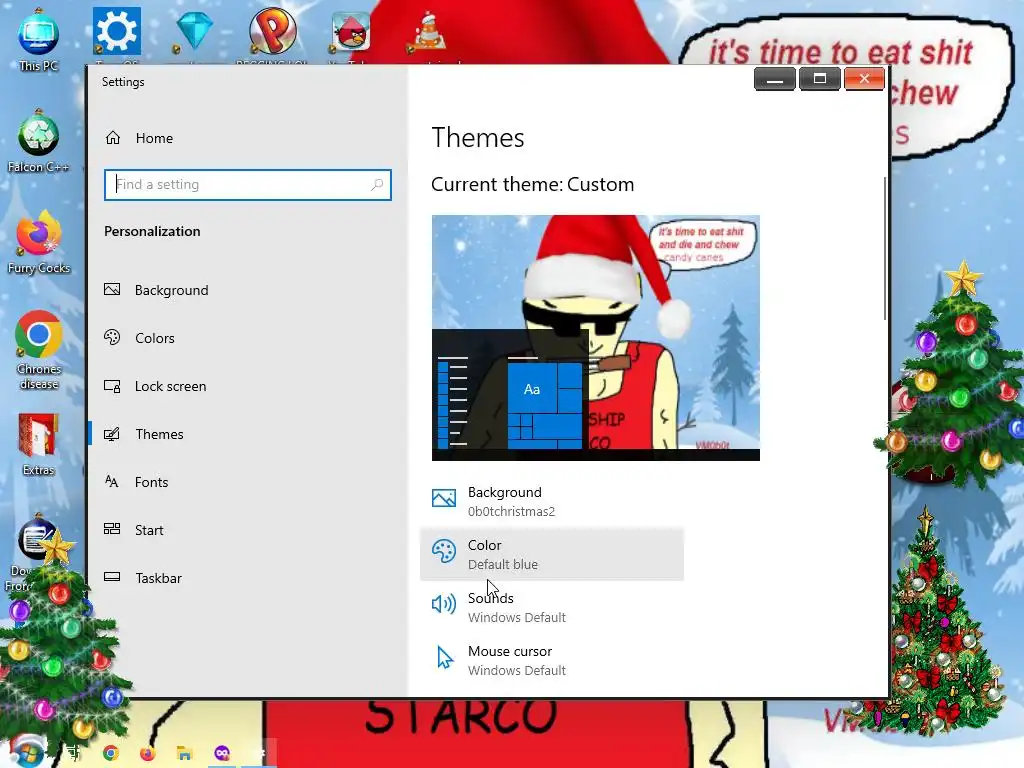This screenshot has width=1024, height=768.
Task: Click the current theme preview image
Action: tap(596, 338)
